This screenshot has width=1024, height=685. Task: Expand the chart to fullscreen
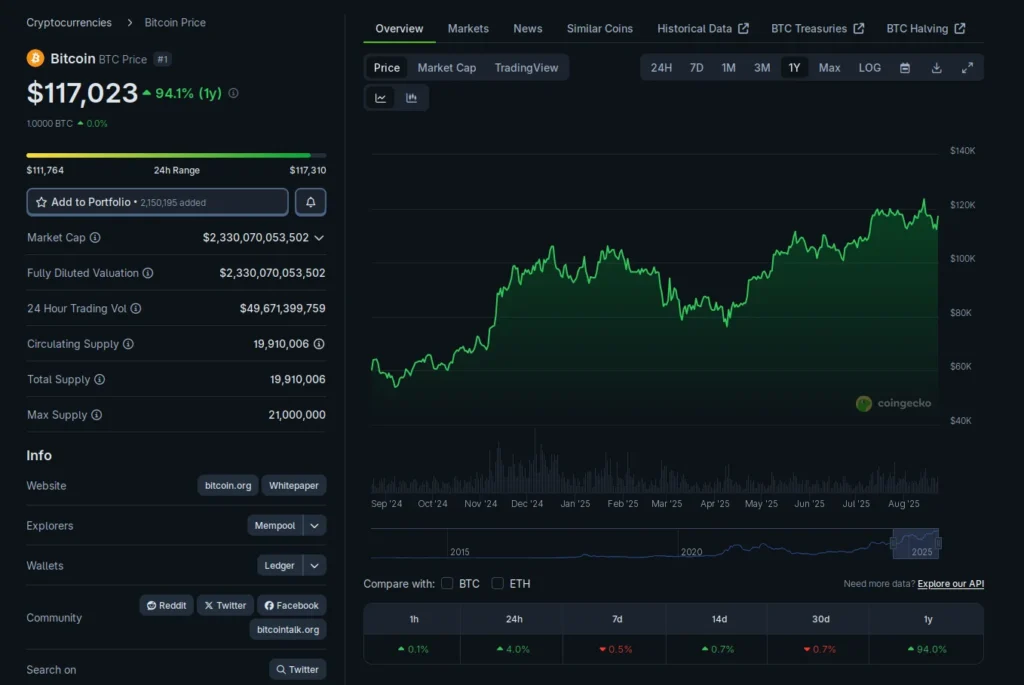tap(967, 68)
